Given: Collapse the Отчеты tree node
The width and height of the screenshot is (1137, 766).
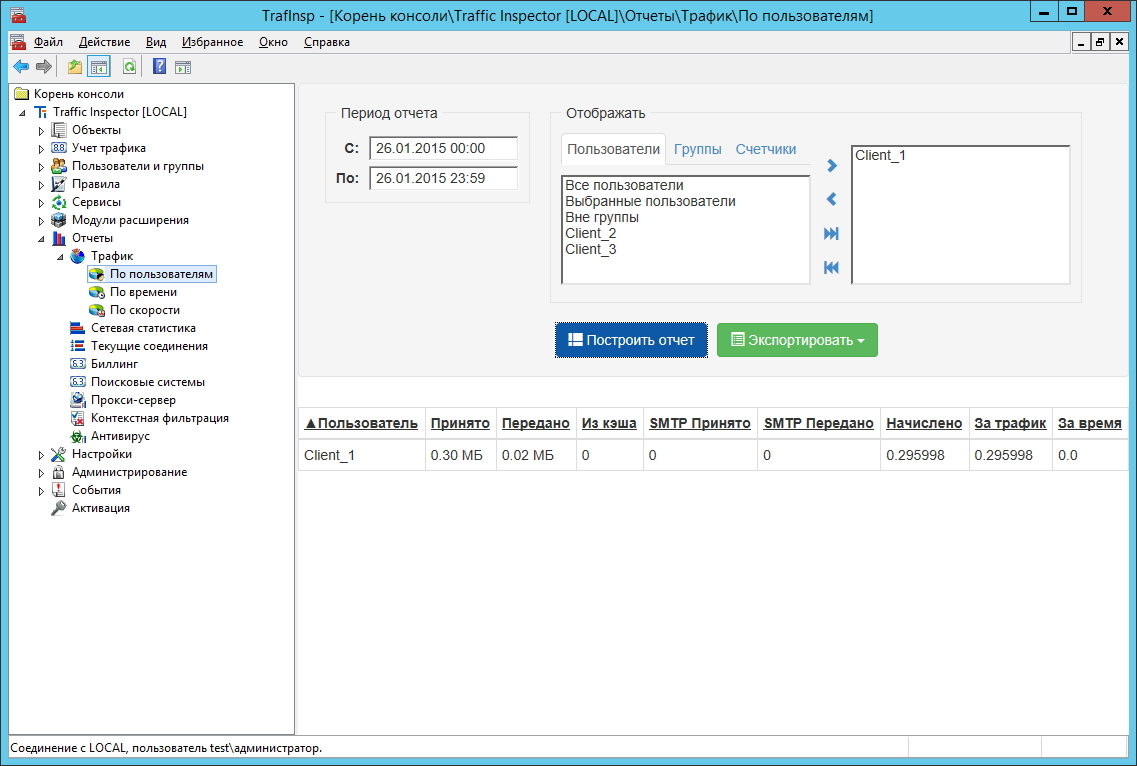Looking at the screenshot, I should pos(41,239).
